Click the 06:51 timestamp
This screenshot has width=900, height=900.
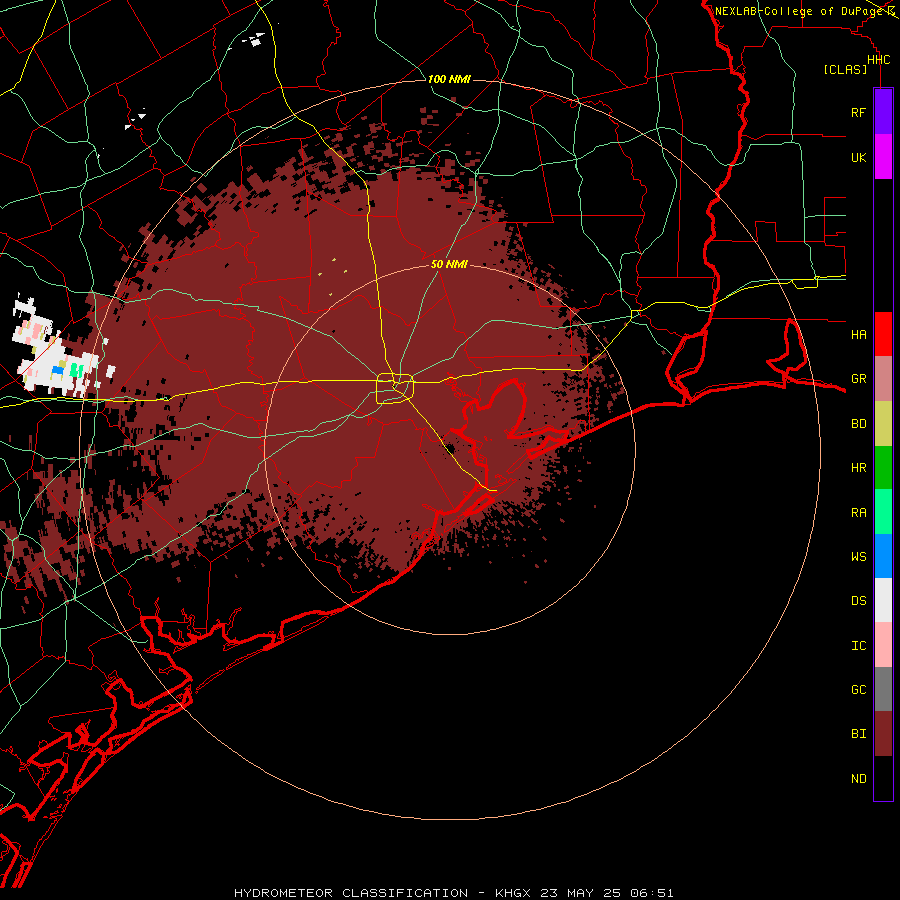click(650, 893)
